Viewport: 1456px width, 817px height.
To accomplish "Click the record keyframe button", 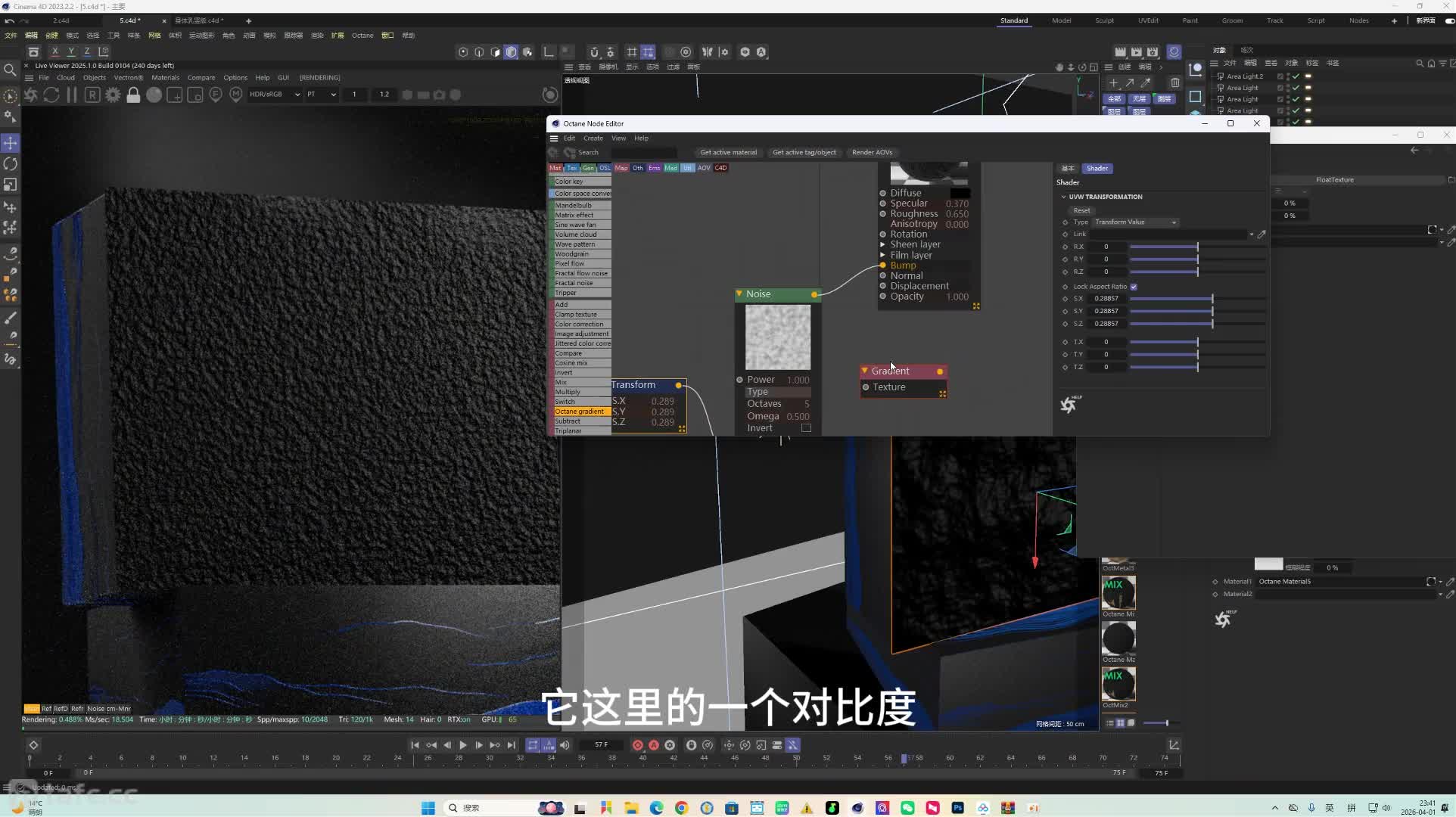I will pos(637,745).
